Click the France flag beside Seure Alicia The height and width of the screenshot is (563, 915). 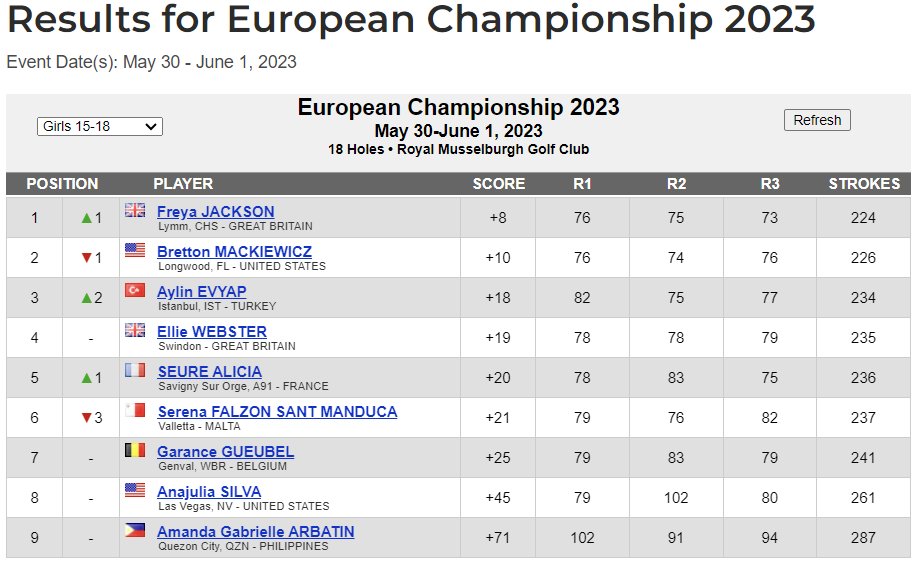[135, 370]
